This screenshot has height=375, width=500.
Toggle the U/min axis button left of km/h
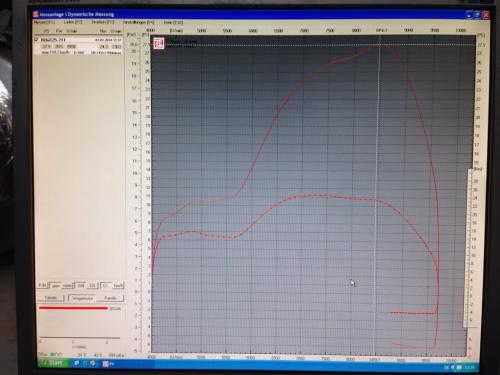pos(106,286)
